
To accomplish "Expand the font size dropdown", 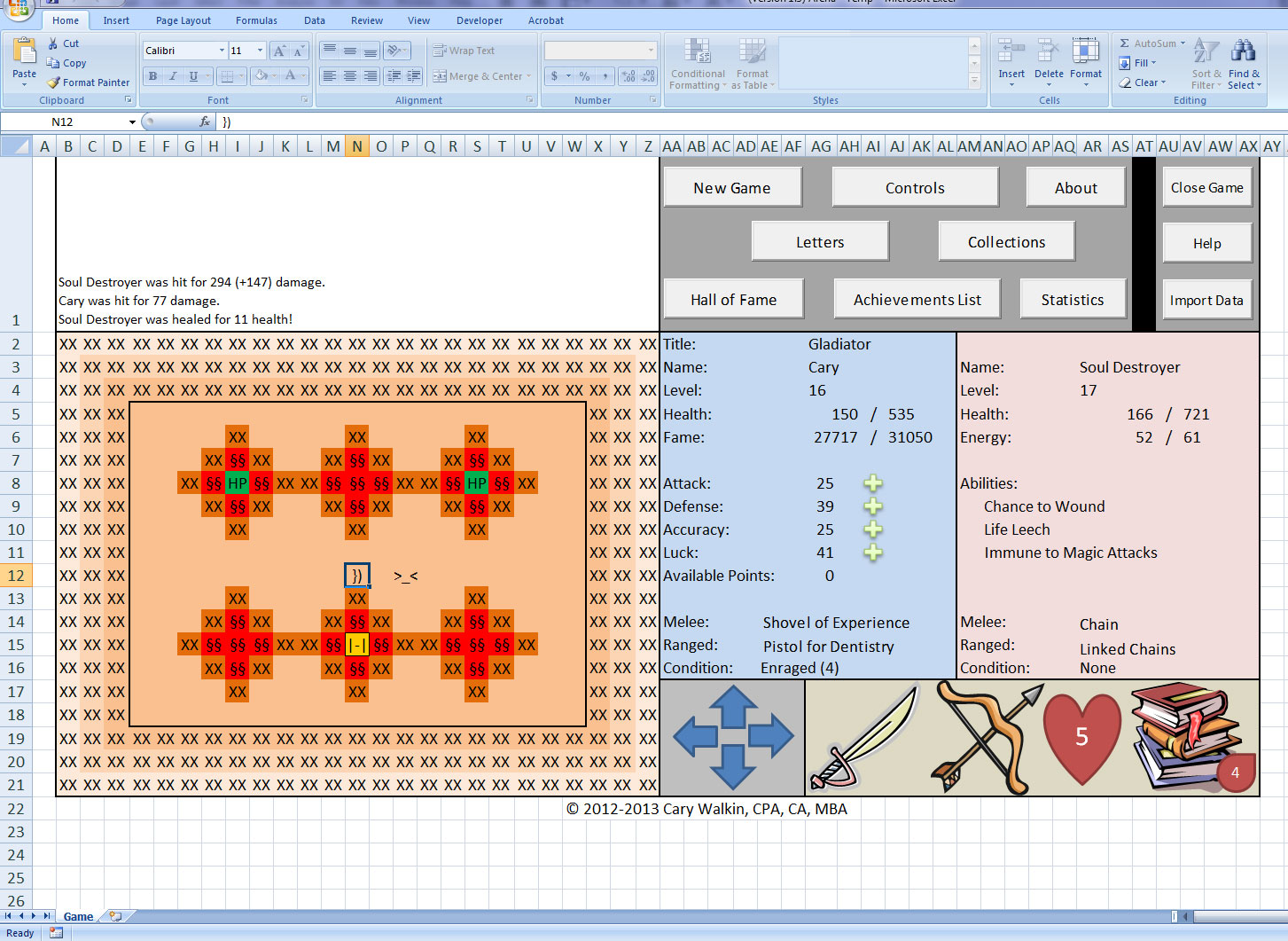I will [x=260, y=51].
